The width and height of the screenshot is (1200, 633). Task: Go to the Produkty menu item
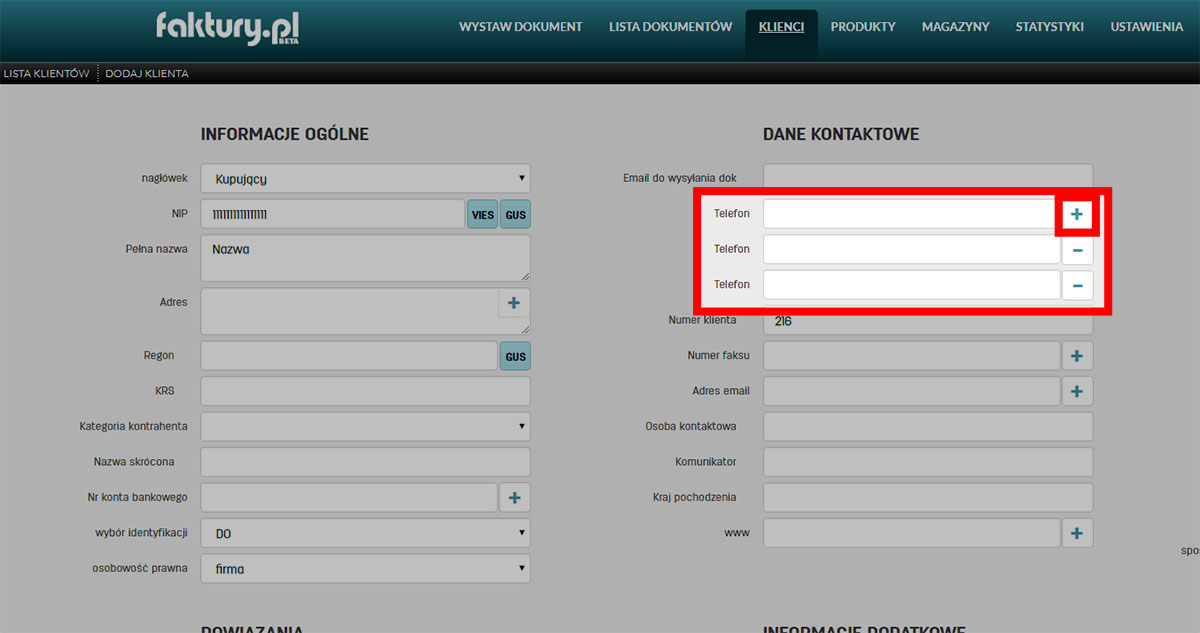tap(863, 27)
